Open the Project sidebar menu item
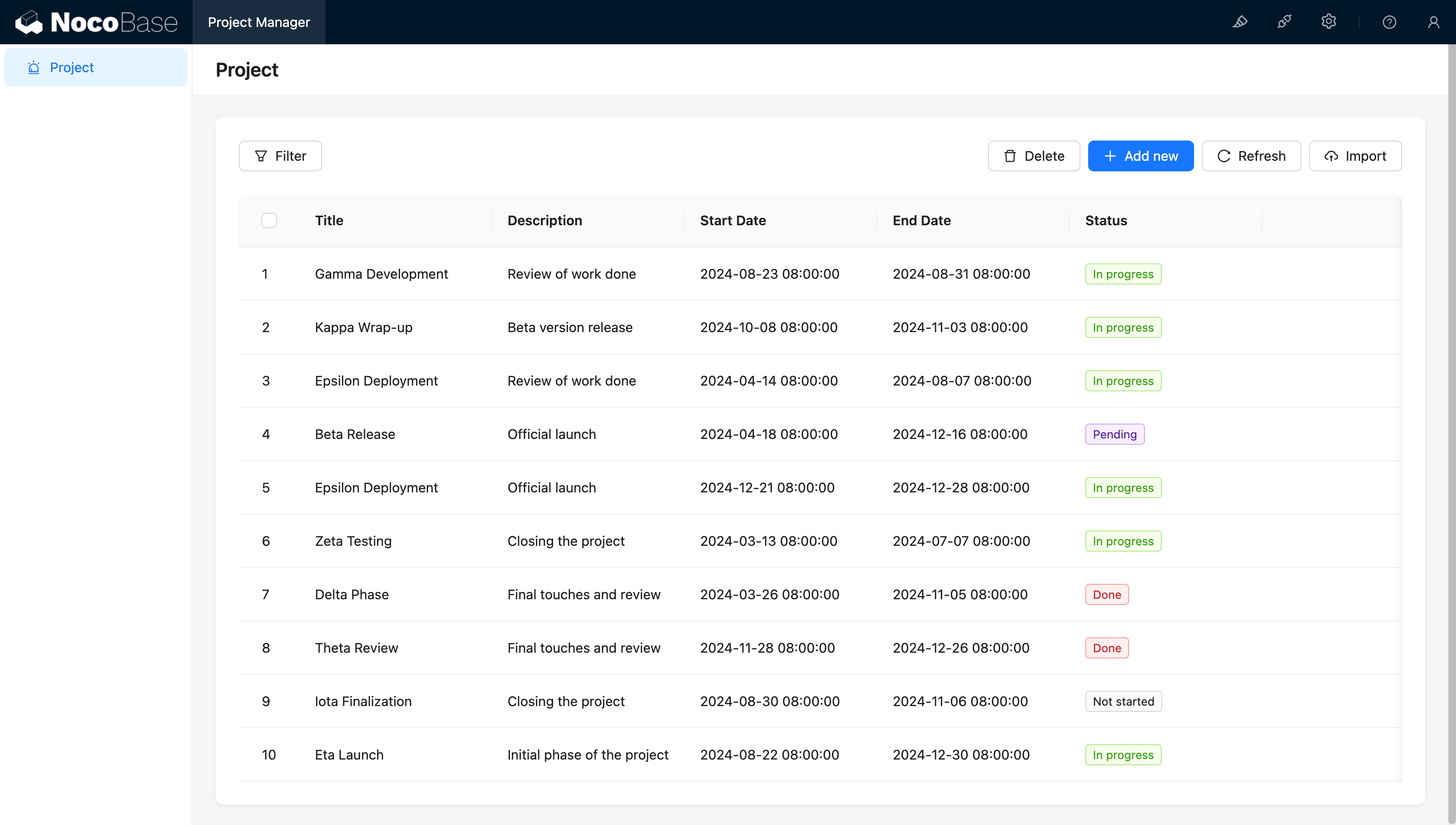The image size is (1456, 825). 96,67
